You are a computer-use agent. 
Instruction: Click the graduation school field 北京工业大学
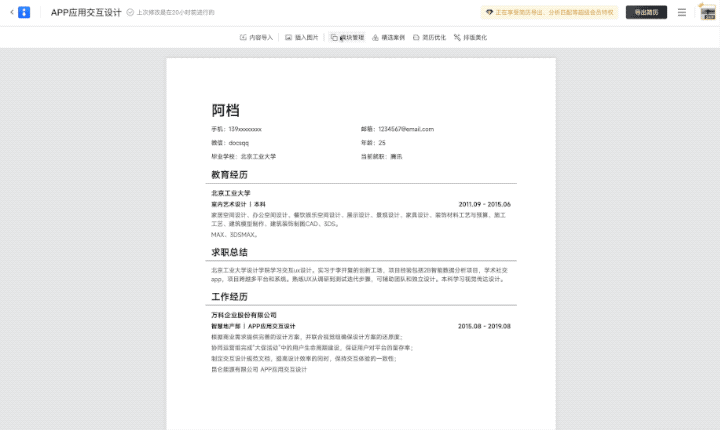(x=244, y=157)
